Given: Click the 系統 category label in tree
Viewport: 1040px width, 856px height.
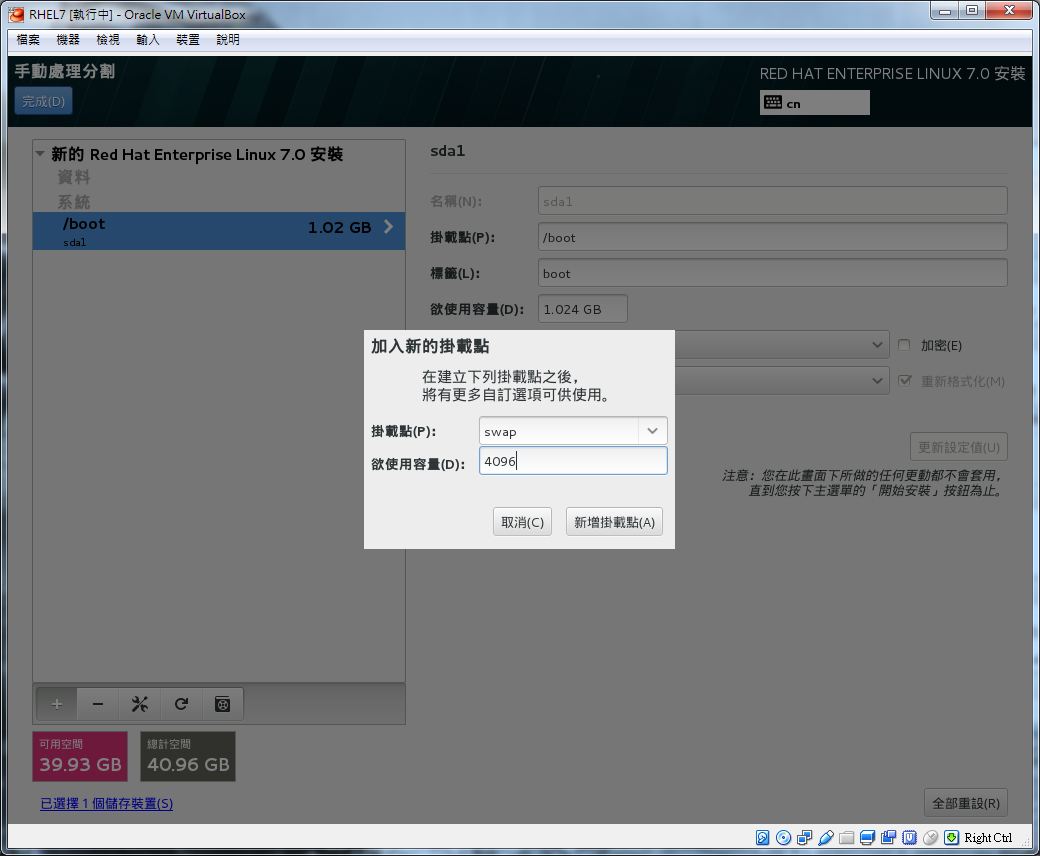Looking at the screenshot, I should (74, 202).
